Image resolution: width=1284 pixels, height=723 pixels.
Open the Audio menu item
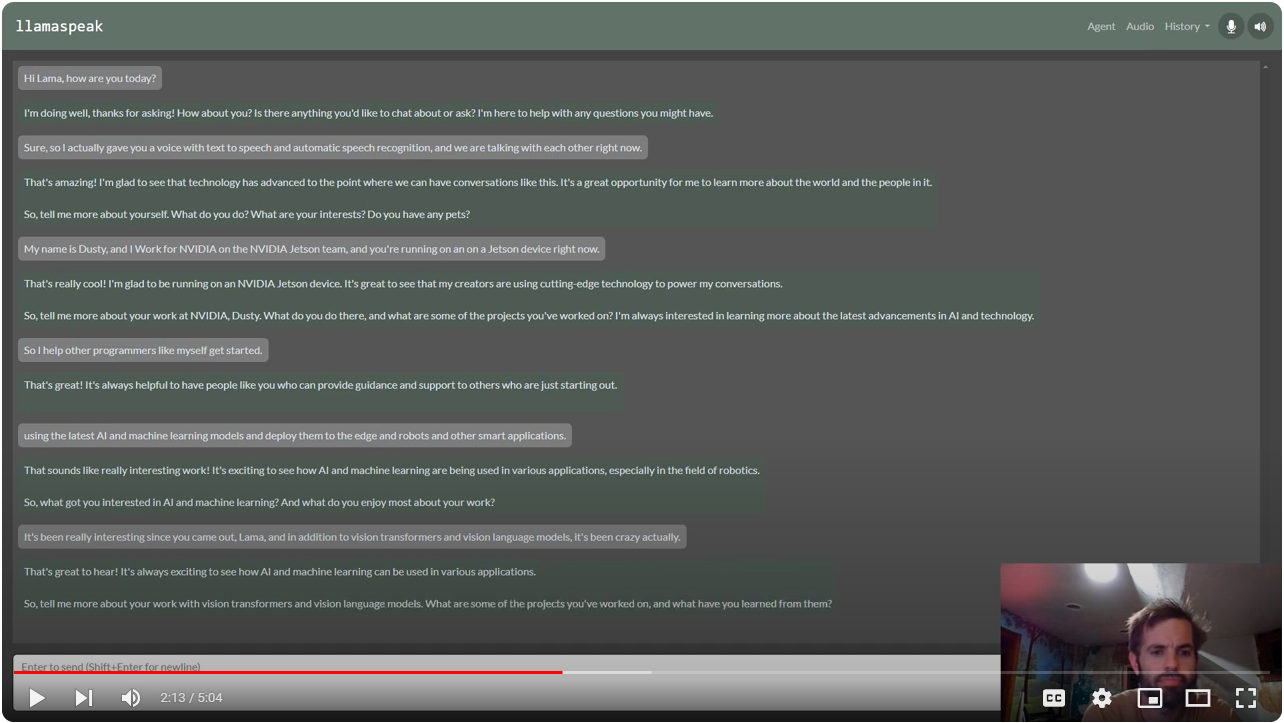(x=1140, y=27)
